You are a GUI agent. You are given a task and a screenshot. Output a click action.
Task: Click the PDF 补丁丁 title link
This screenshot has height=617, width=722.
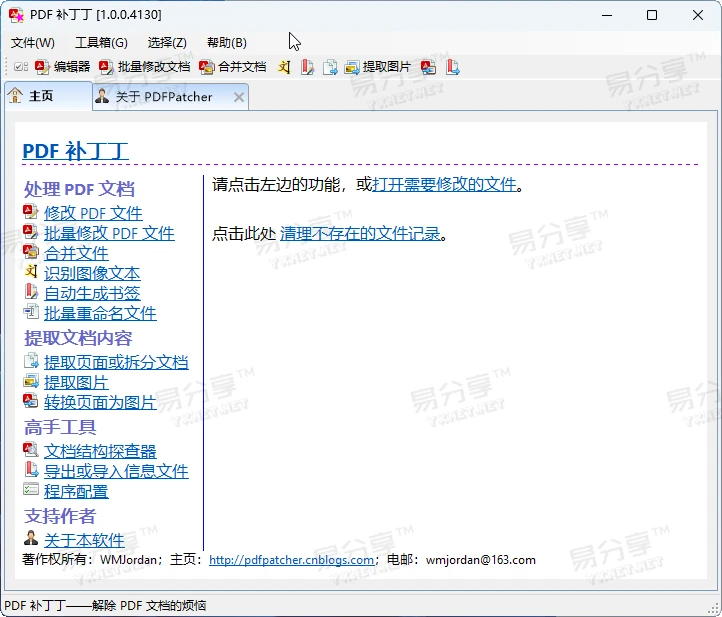76,151
